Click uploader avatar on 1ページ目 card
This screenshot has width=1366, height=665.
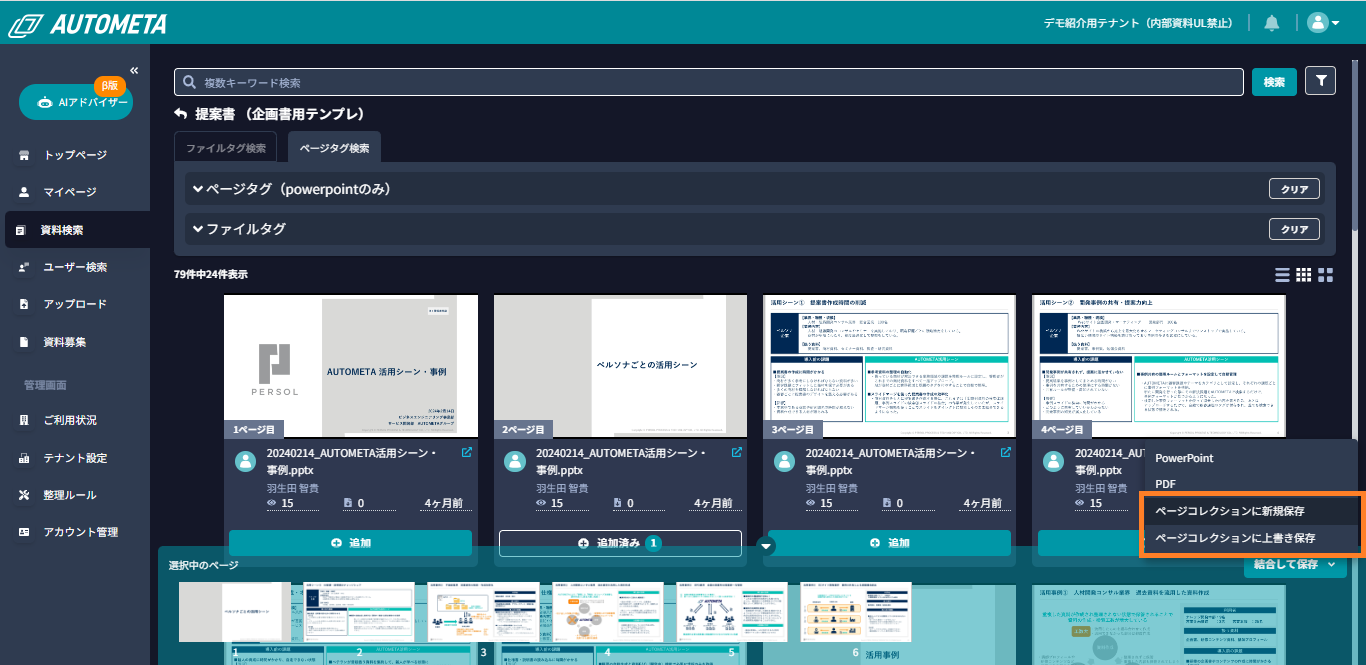(246, 461)
